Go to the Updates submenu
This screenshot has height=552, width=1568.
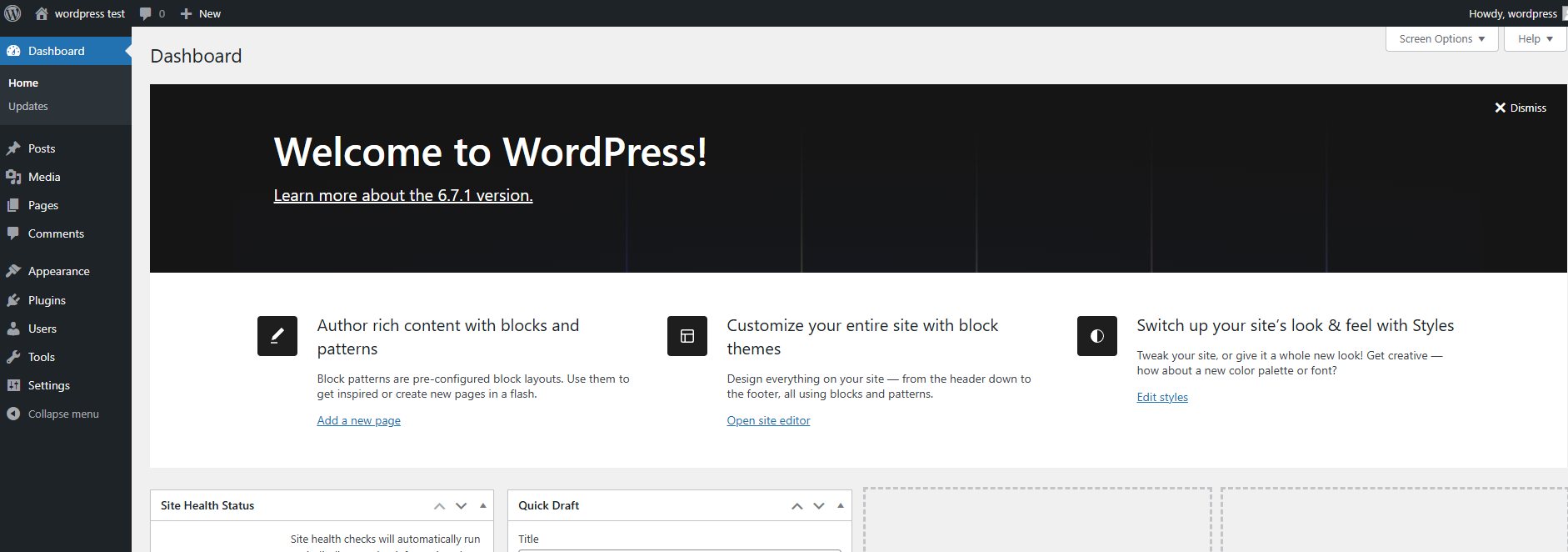[x=28, y=106]
